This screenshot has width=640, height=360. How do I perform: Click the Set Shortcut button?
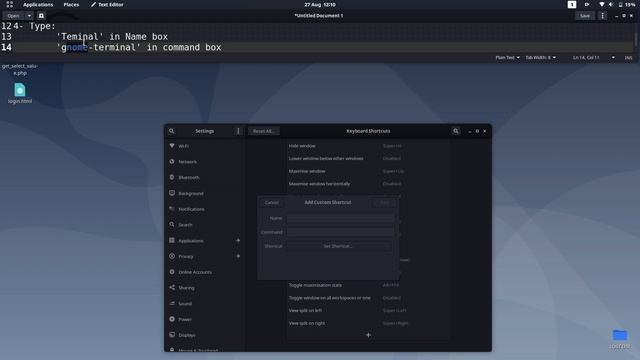click(338, 246)
